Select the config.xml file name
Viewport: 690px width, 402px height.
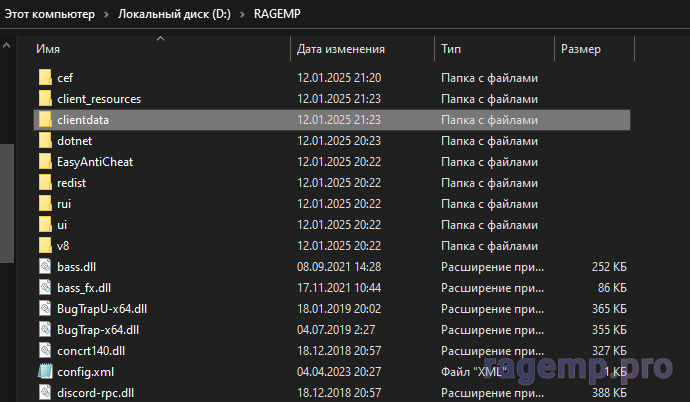[85, 372]
